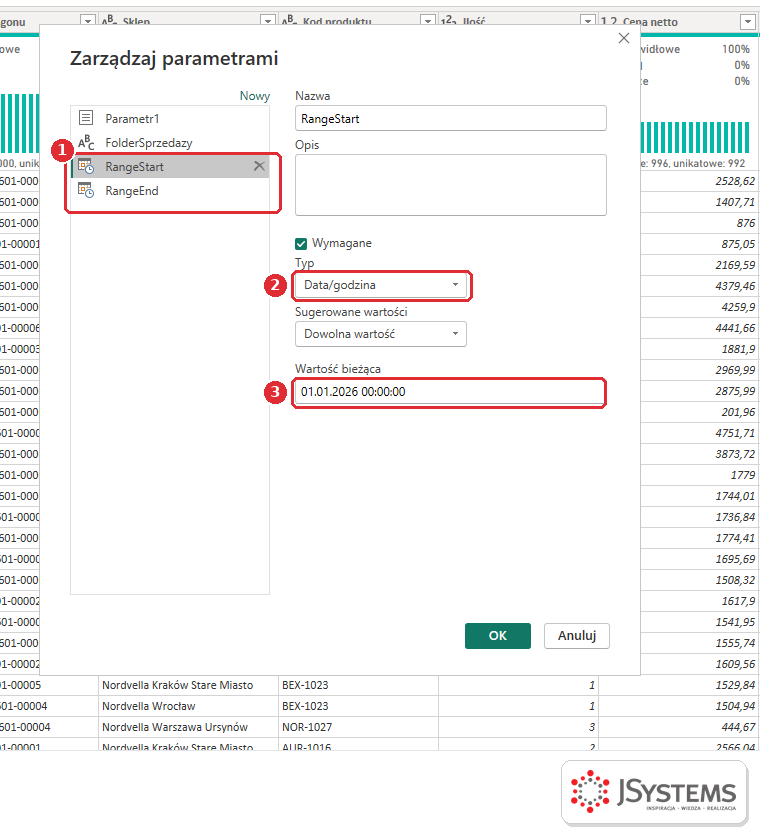
Task: Open Sklep column filter dropdown
Action: pos(268,21)
